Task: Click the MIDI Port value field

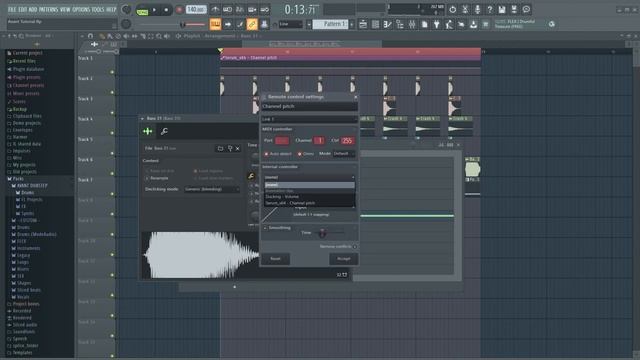Action: (x=282, y=140)
